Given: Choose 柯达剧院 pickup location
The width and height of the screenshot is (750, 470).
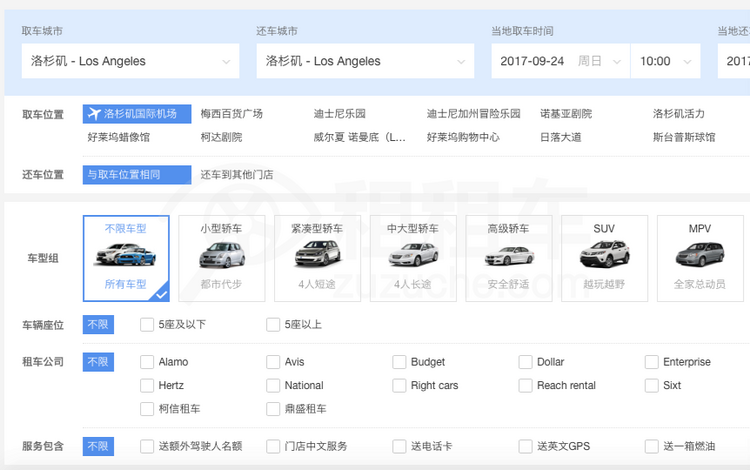Looking at the screenshot, I should 221,137.
